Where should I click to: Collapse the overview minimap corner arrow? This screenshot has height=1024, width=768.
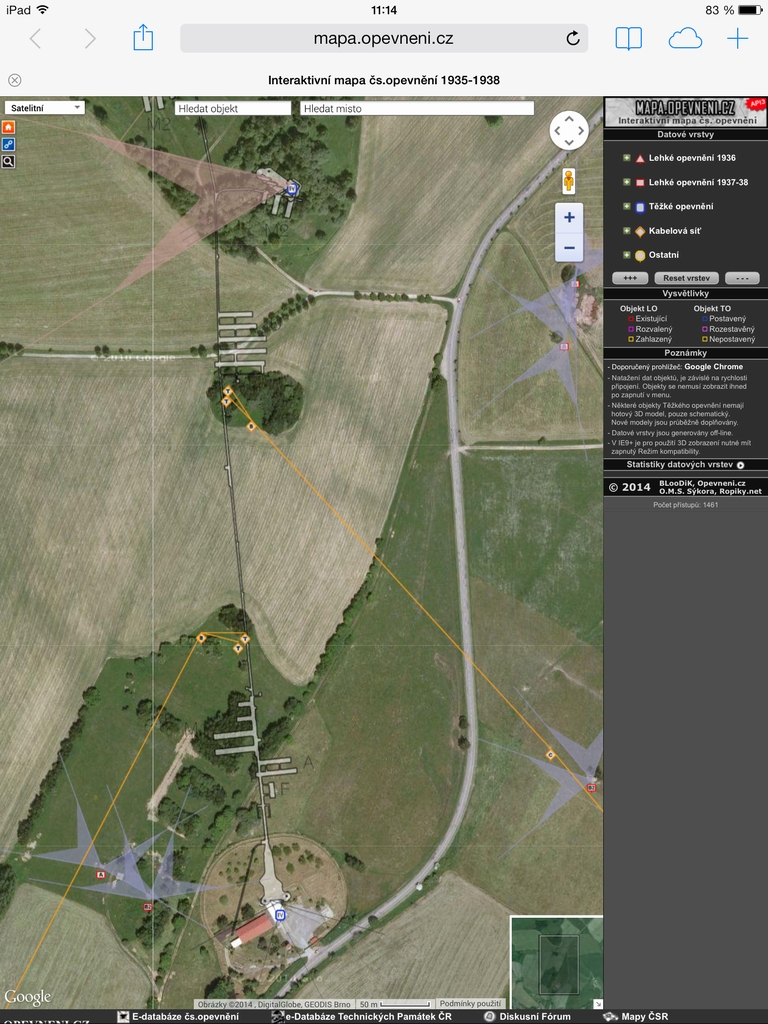point(597,1003)
